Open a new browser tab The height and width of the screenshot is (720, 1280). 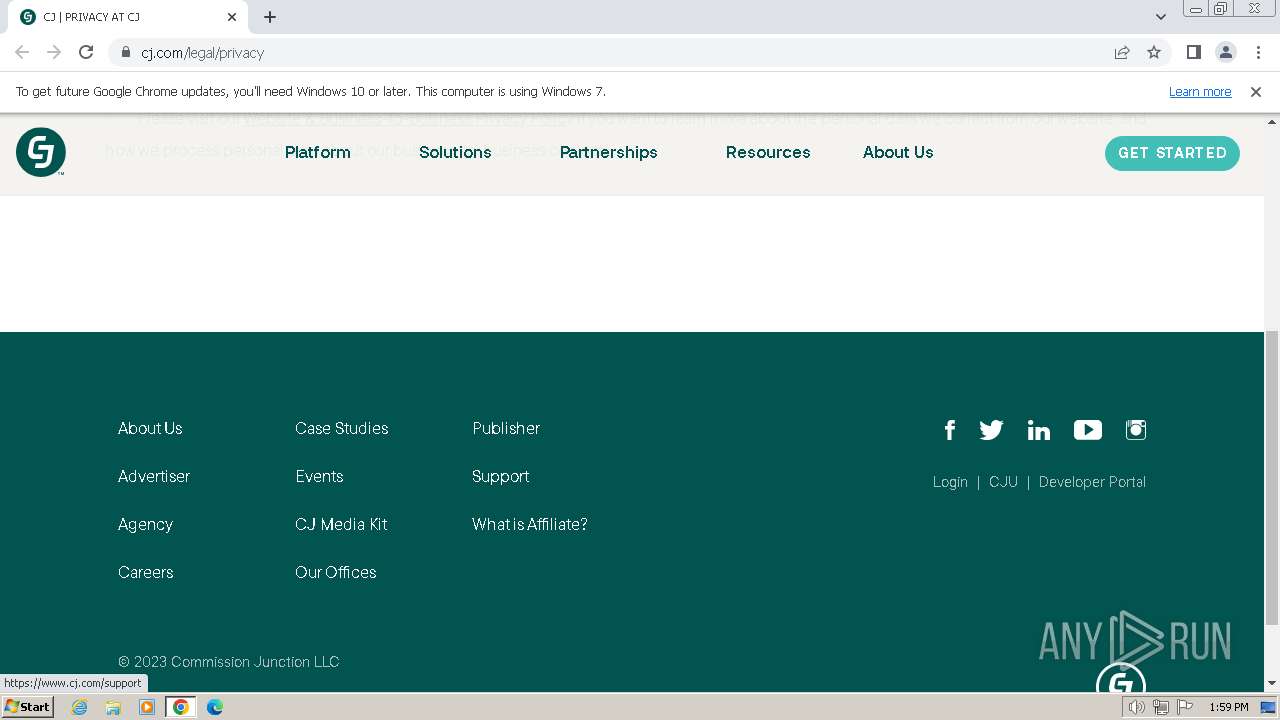270,17
